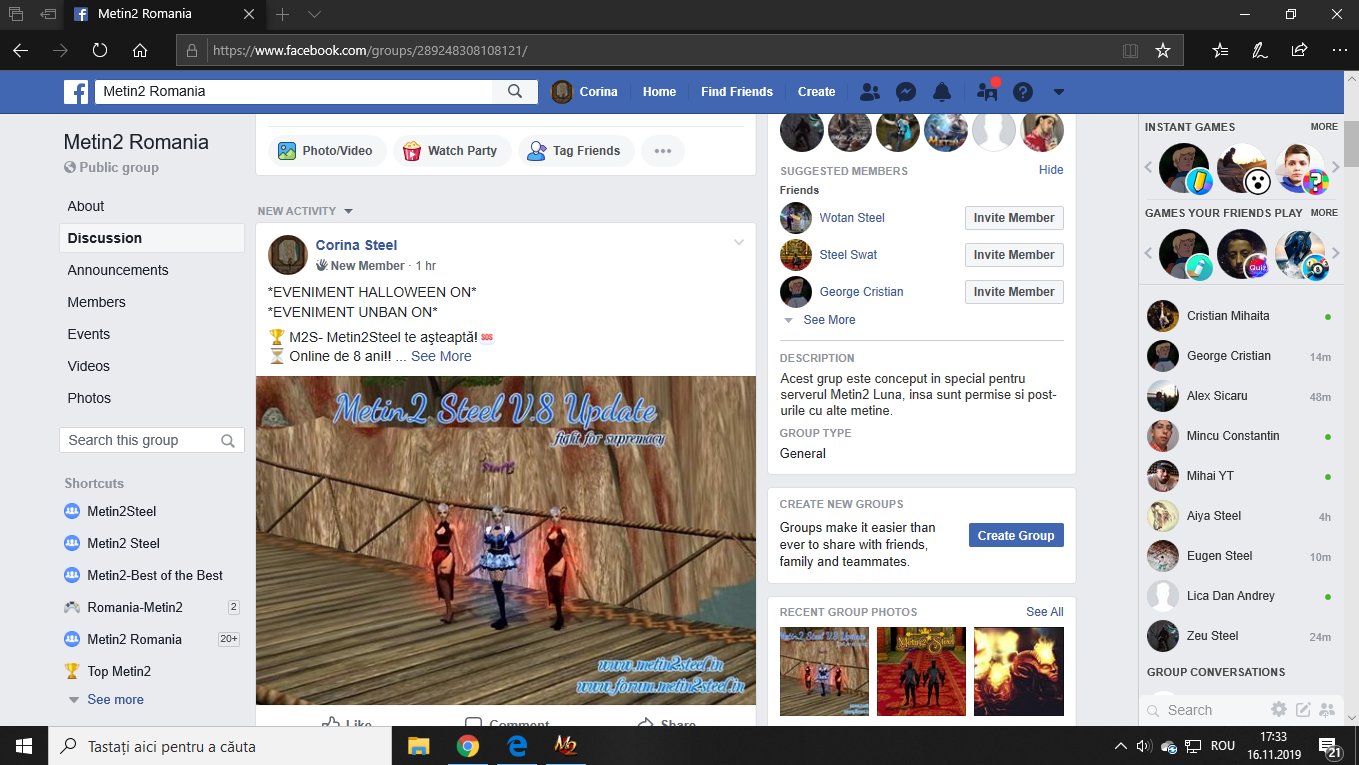The height and width of the screenshot is (765, 1359).
Task: Open Photos section
Action: pos(89,398)
